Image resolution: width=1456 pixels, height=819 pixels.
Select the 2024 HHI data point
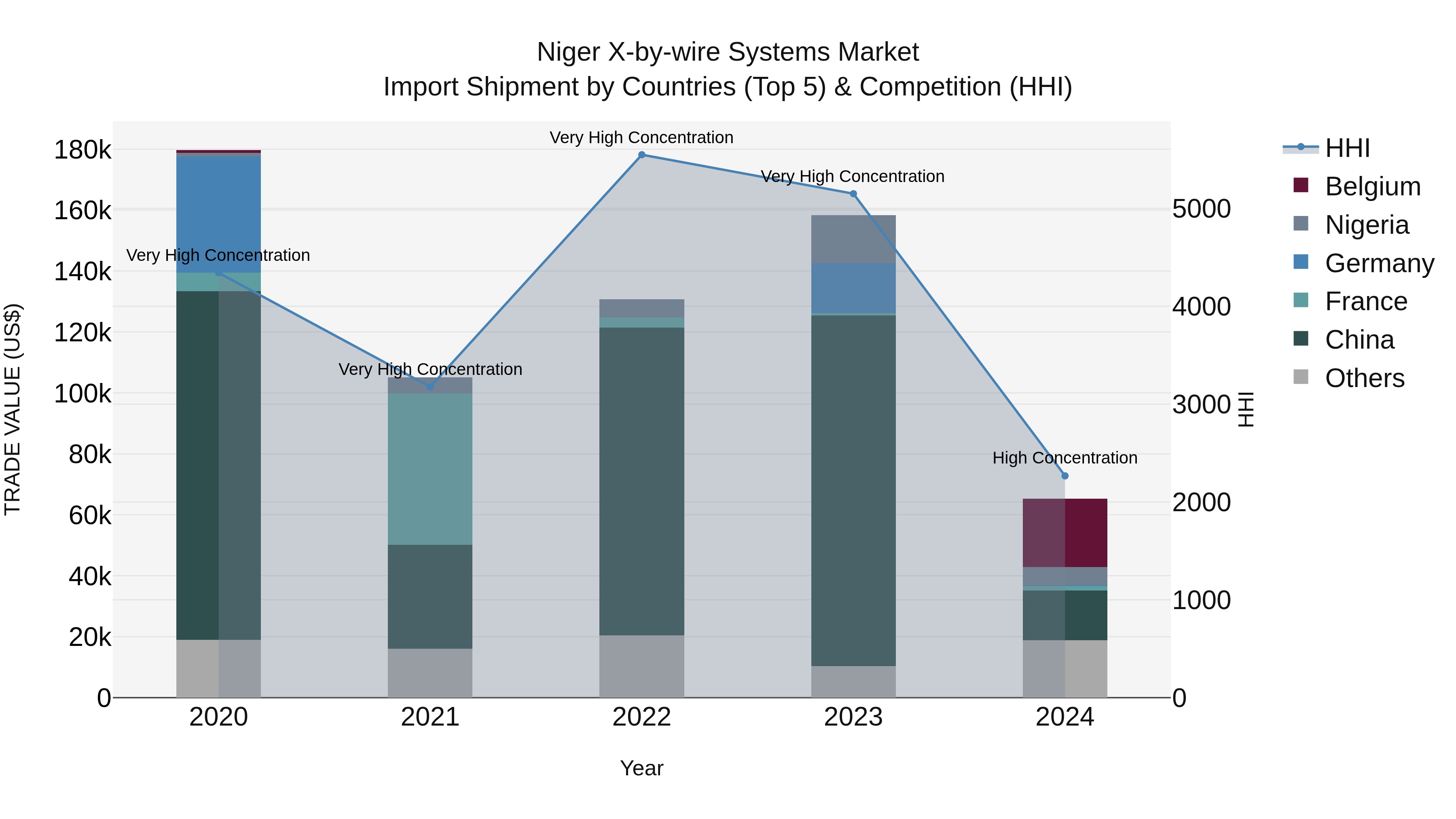click(1065, 476)
